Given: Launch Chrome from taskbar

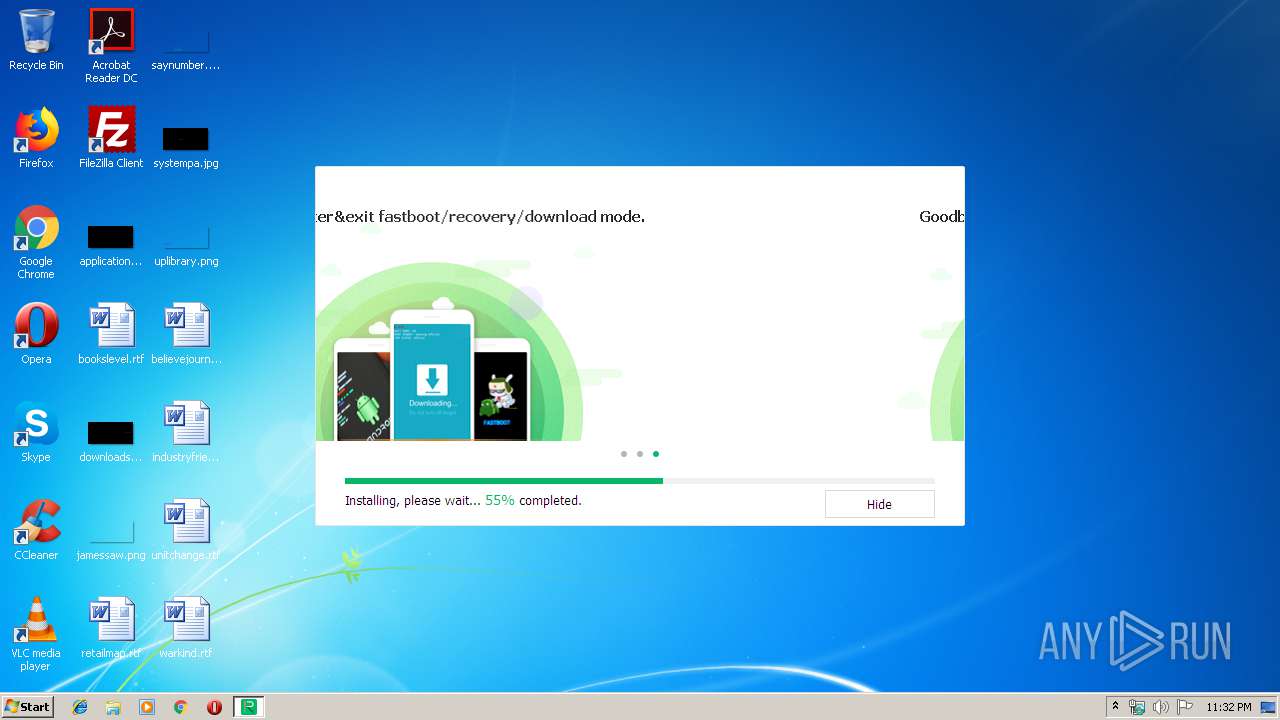Looking at the screenshot, I should click(181, 707).
